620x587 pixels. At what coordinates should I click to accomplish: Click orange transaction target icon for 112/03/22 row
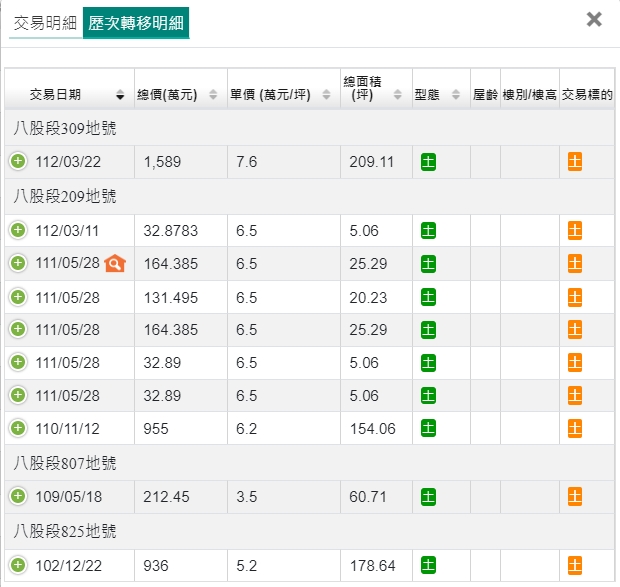coord(575,162)
